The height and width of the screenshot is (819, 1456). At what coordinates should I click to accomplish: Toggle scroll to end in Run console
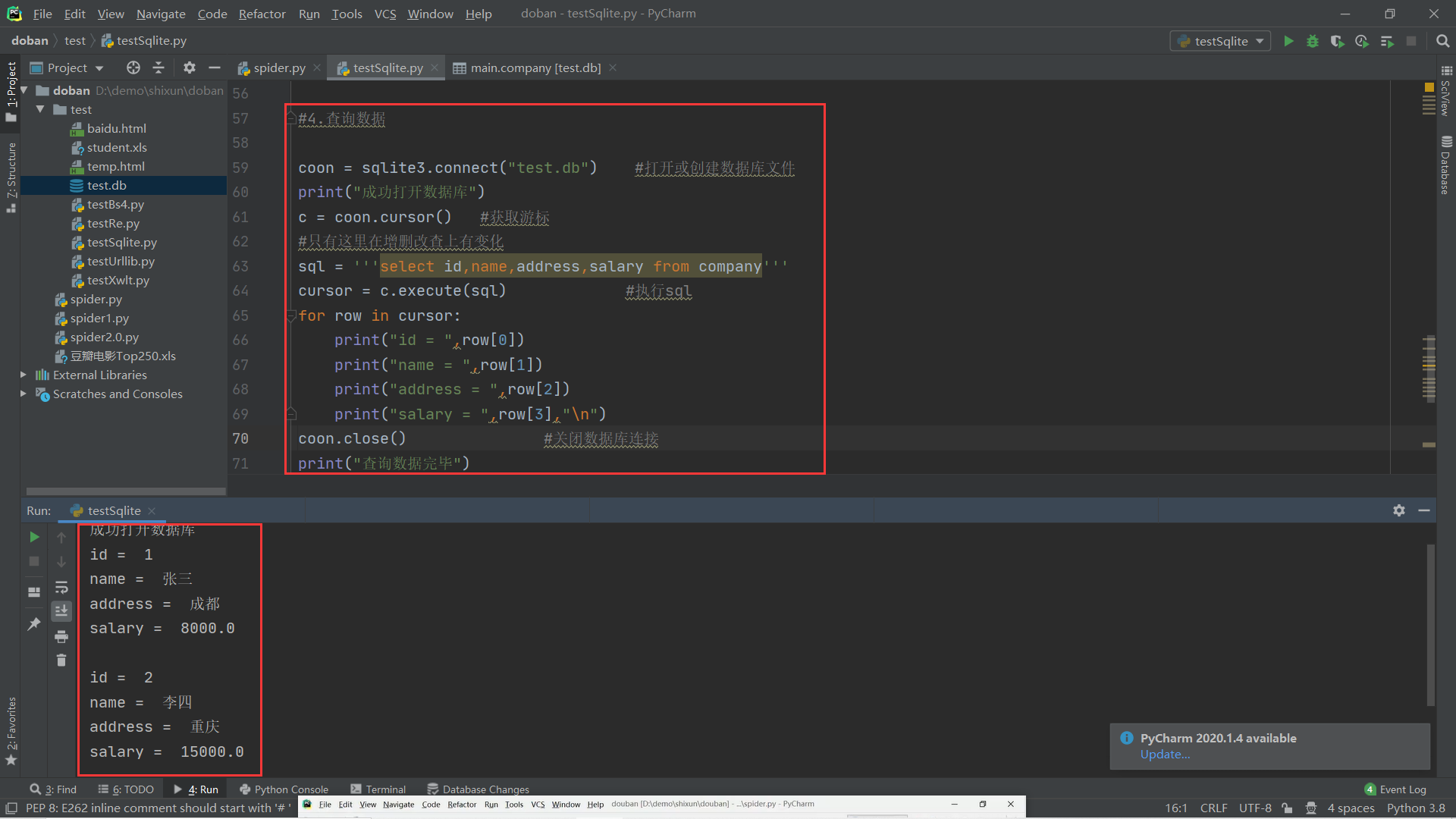(x=61, y=610)
